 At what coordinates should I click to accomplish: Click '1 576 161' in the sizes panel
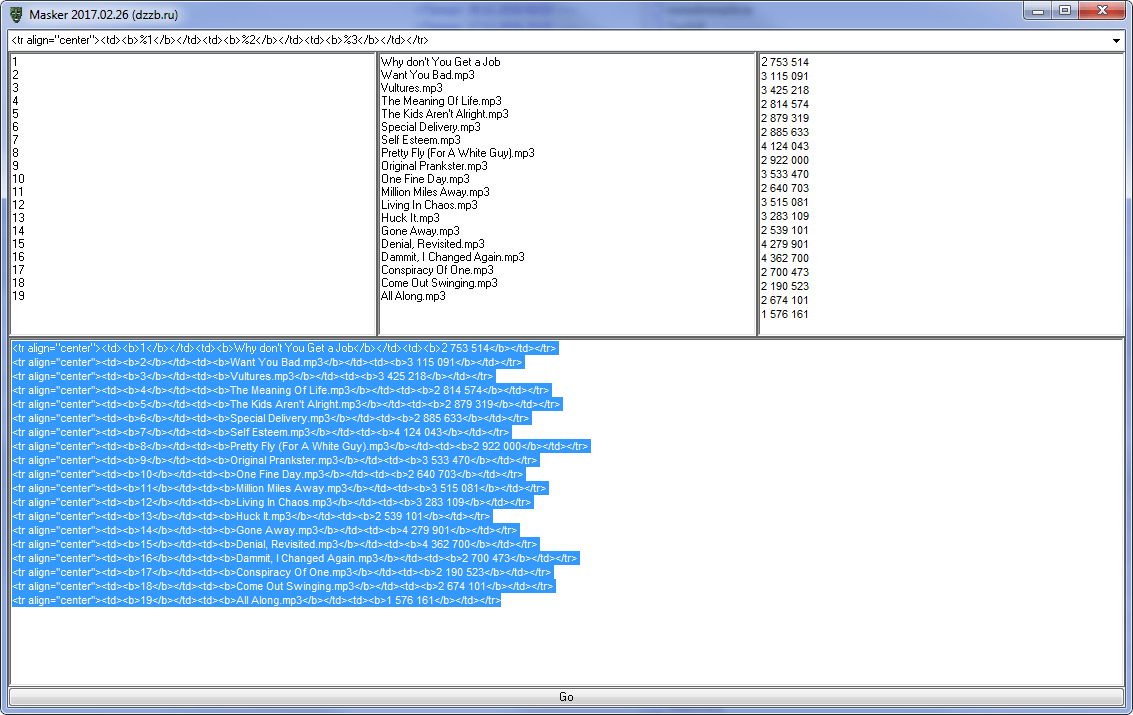785,314
